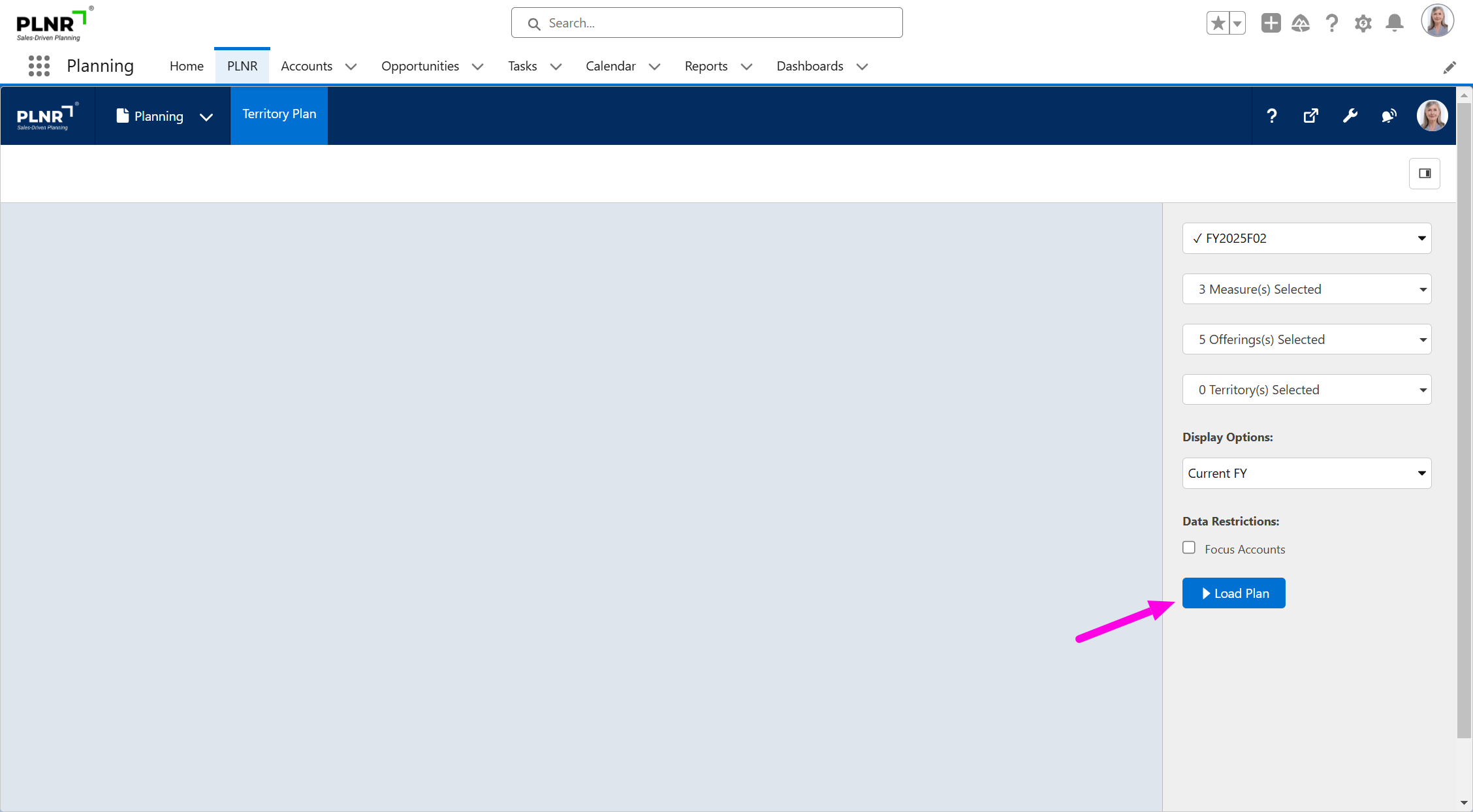
Task: Click the global create plus icon
Action: point(1271,23)
